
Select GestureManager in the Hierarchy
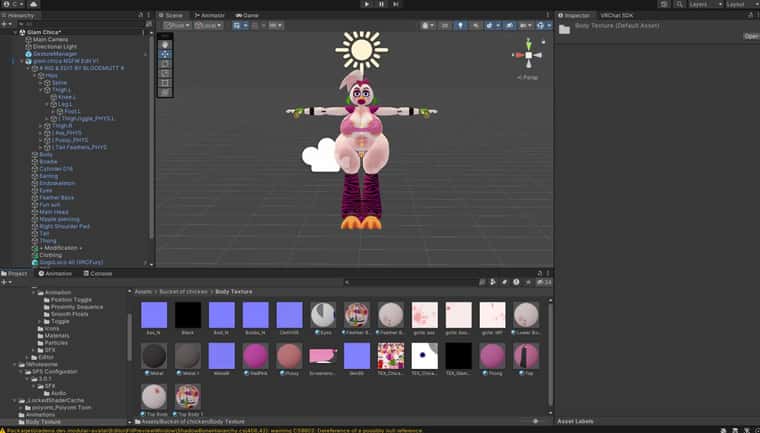55,54
